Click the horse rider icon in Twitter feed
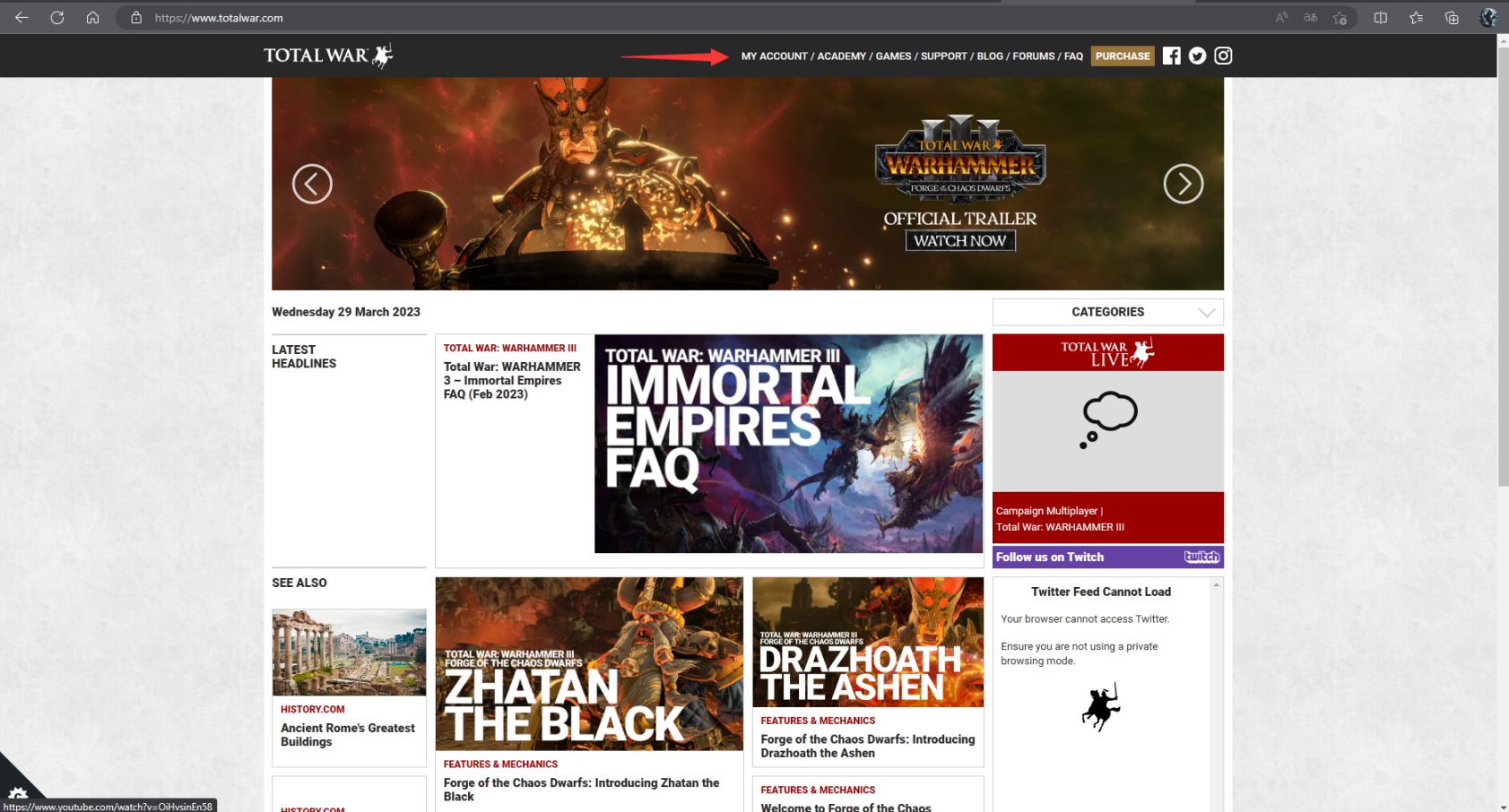This screenshot has height=812, width=1509. pos(1101,707)
